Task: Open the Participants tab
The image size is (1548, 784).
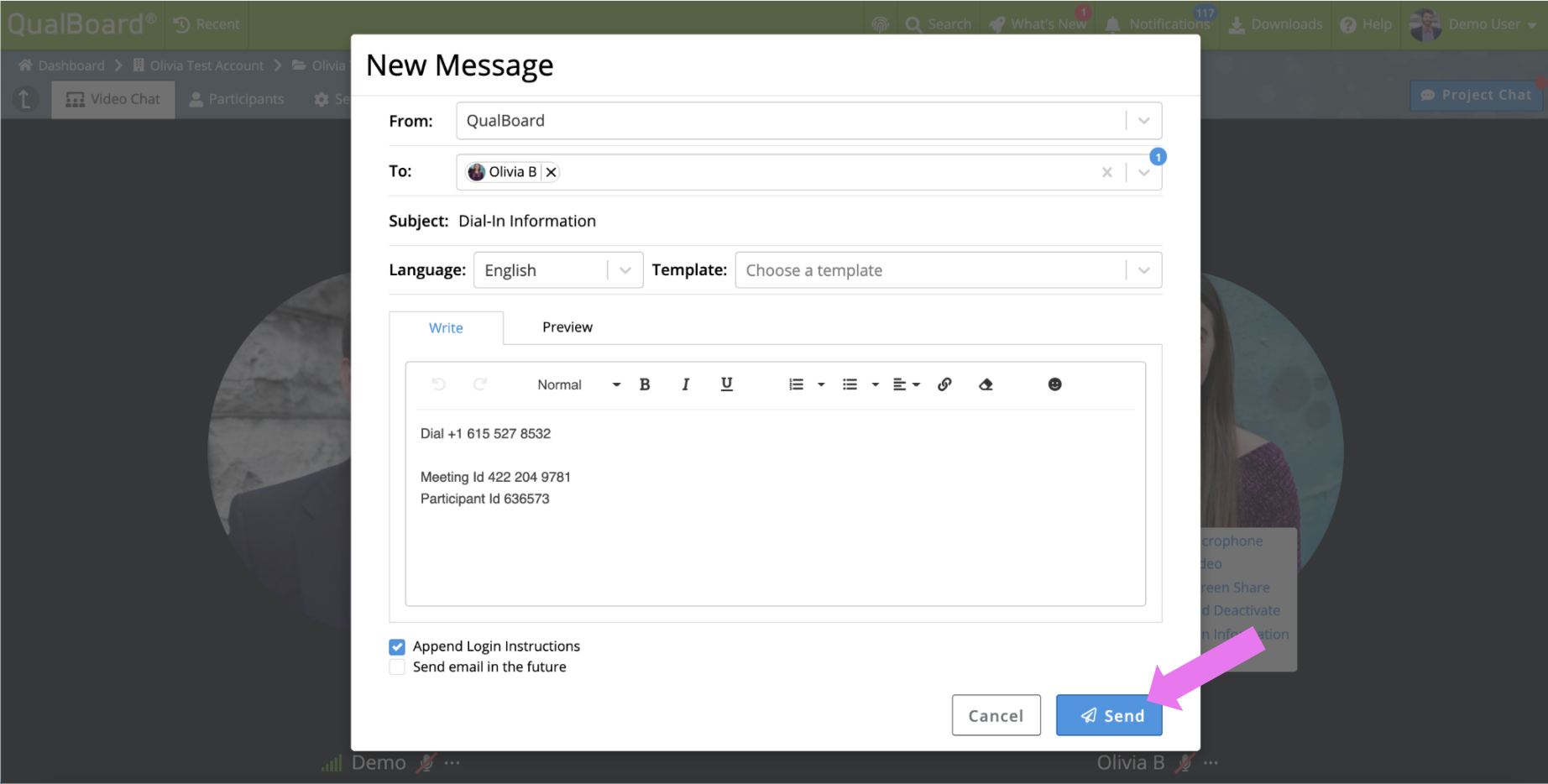Action: pyautogui.click(x=237, y=99)
